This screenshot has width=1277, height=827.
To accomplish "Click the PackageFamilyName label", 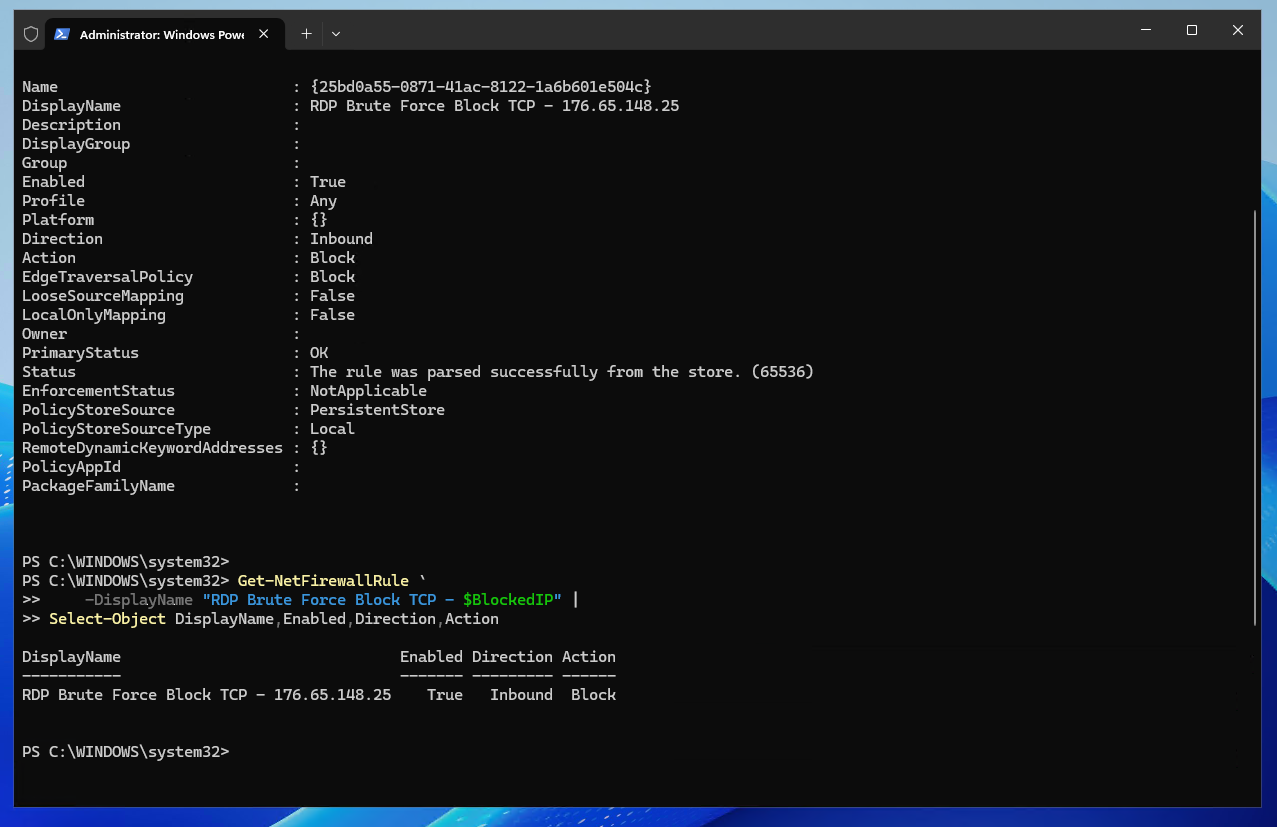I will [x=98, y=486].
